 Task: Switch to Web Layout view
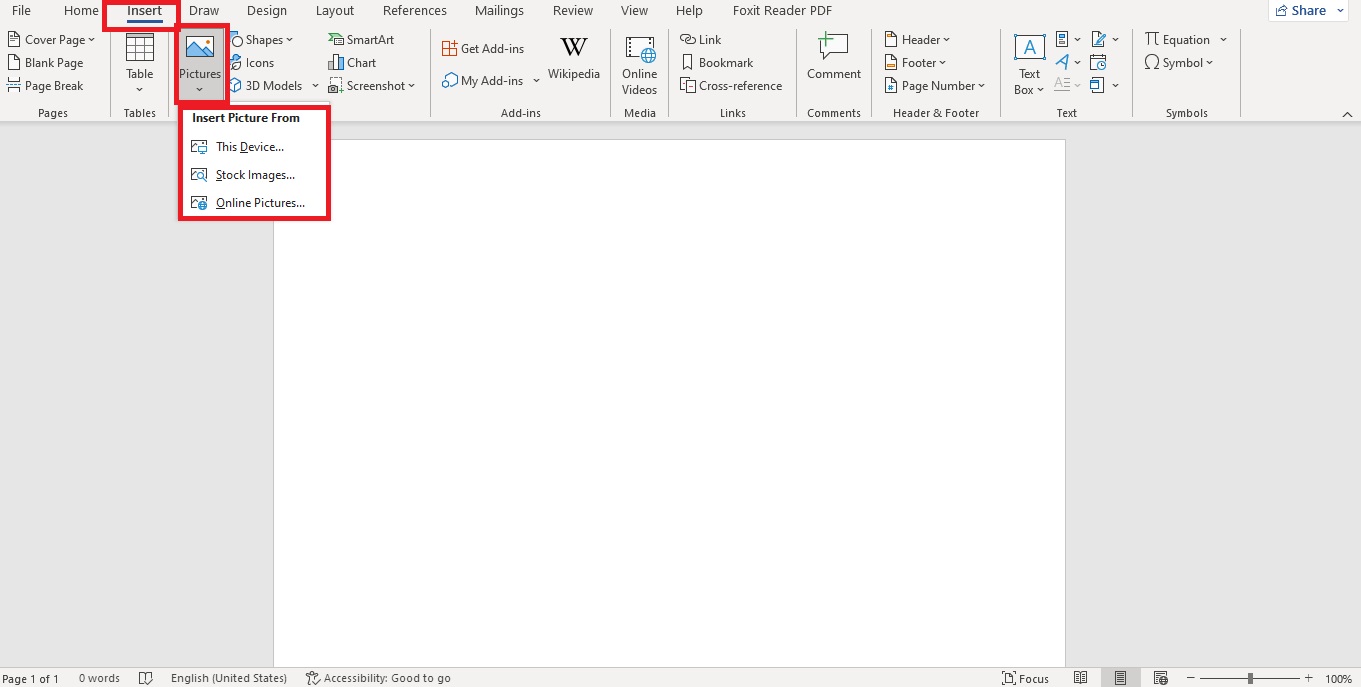coord(1160,677)
